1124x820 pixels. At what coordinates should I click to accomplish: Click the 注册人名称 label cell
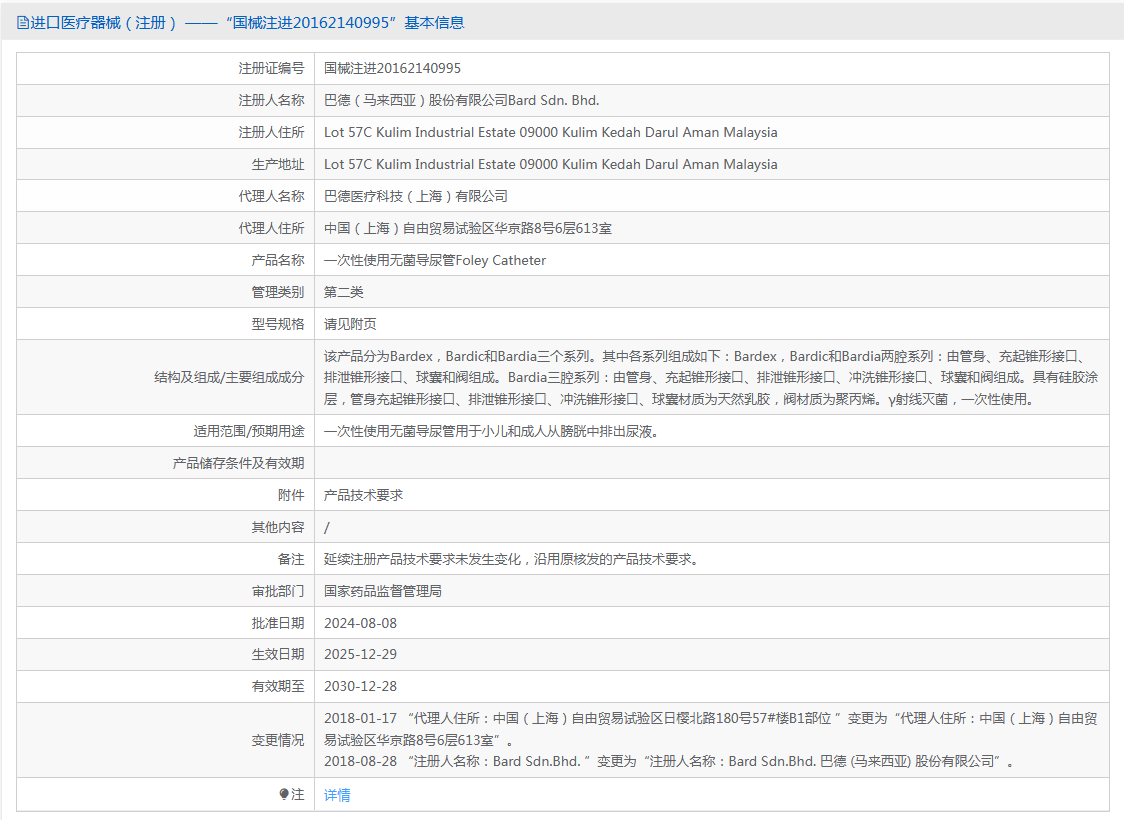click(166, 100)
